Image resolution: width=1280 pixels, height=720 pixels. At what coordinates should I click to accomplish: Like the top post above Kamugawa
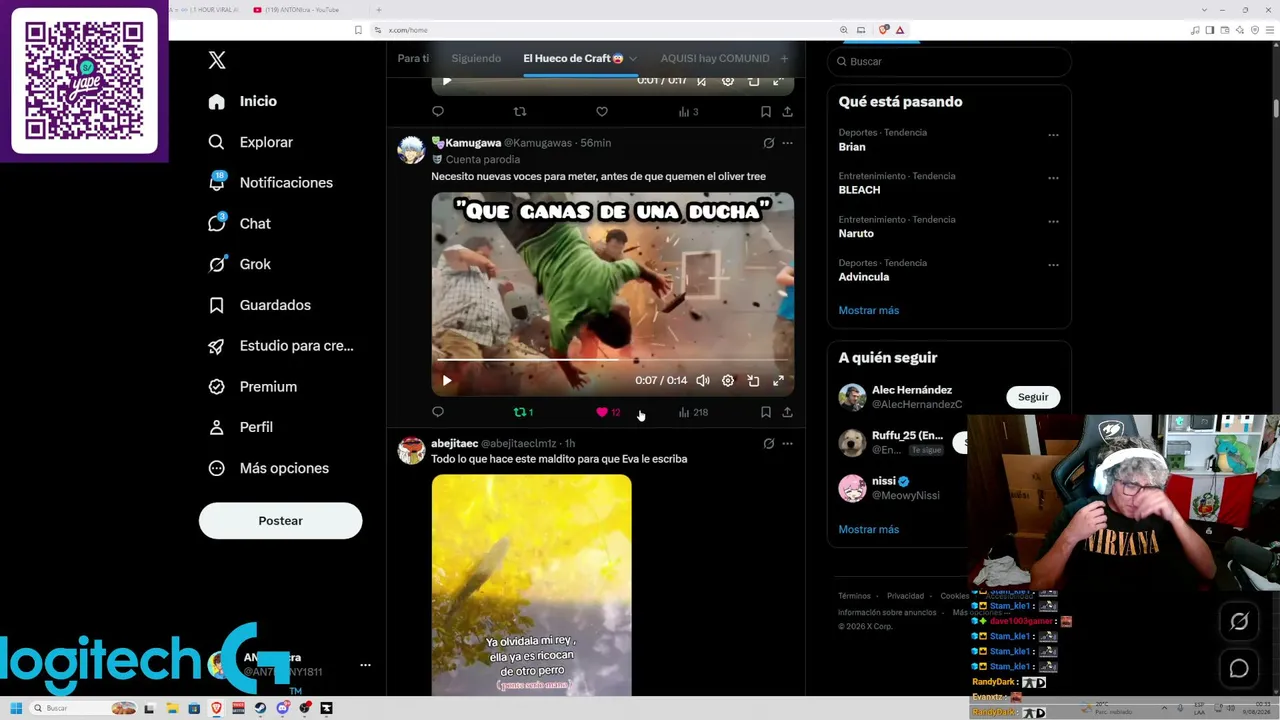[x=602, y=112]
